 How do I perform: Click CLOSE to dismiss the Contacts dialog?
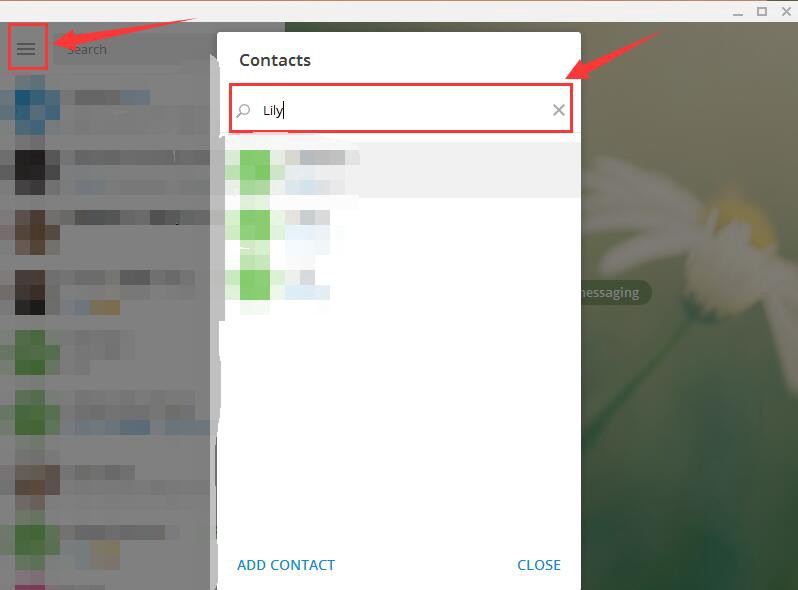pyautogui.click(x=538, y=565)
